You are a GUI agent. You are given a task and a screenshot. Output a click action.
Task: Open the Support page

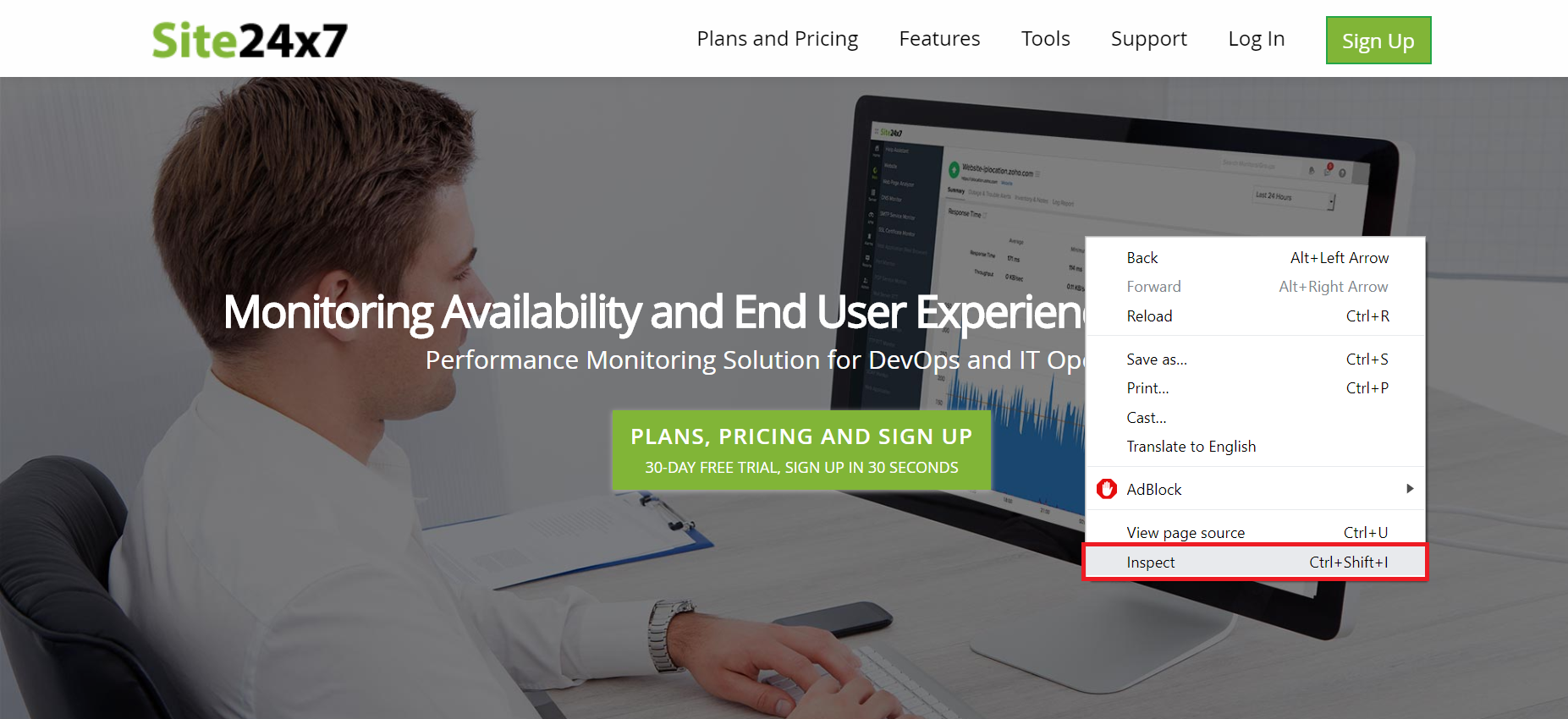1148,39
